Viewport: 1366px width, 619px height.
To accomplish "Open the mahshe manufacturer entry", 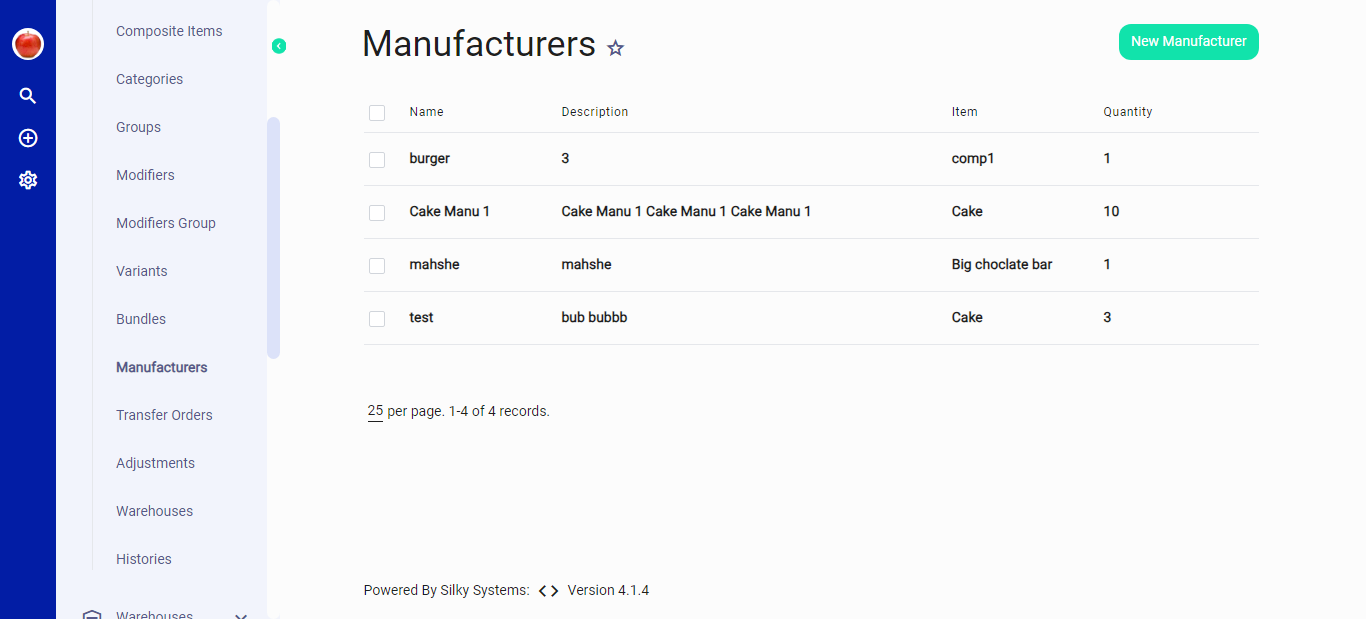I will click(434, 264).
